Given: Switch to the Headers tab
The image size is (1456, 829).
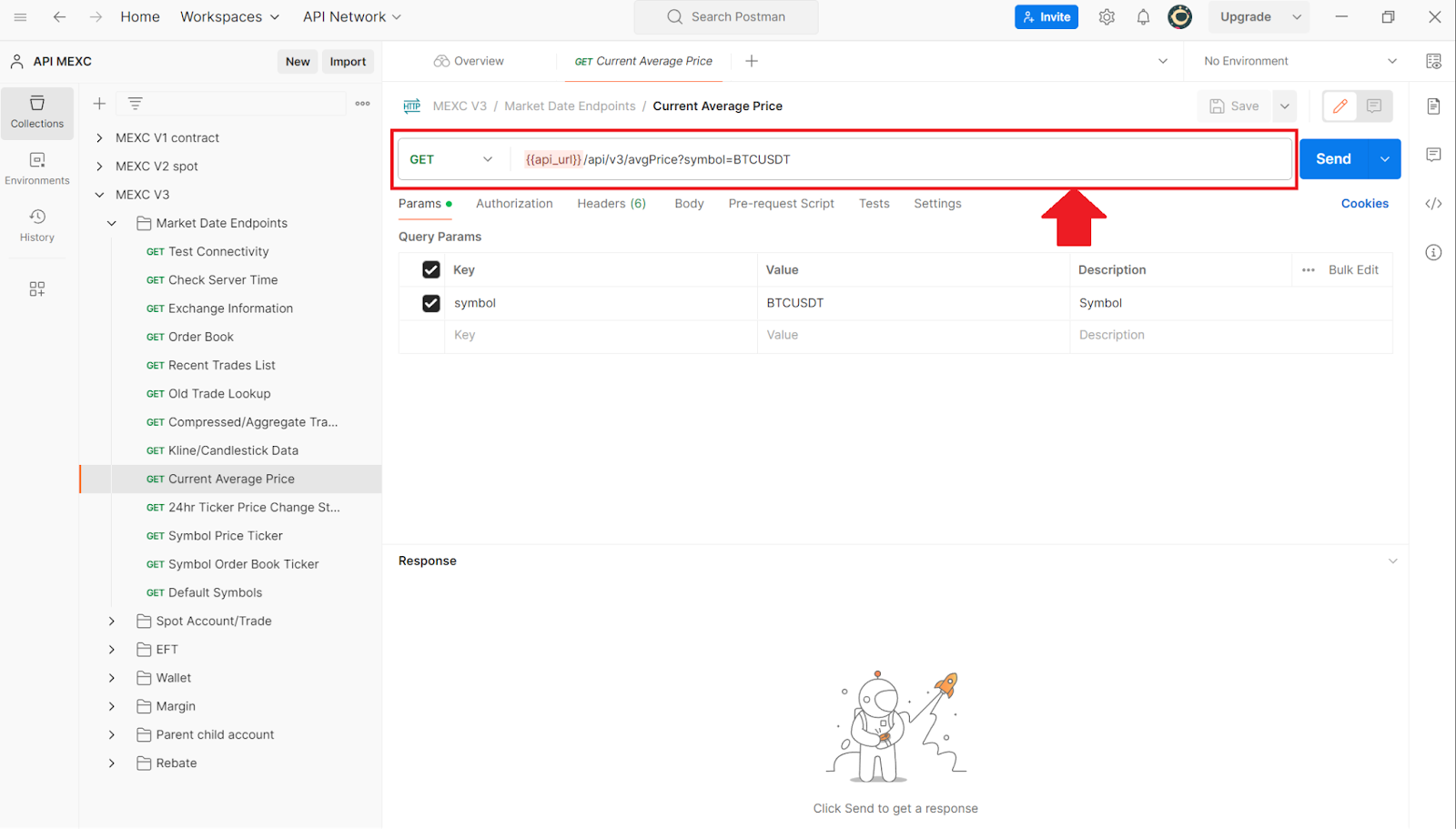Looking at the screenshot, I should (x=612, y=204).
